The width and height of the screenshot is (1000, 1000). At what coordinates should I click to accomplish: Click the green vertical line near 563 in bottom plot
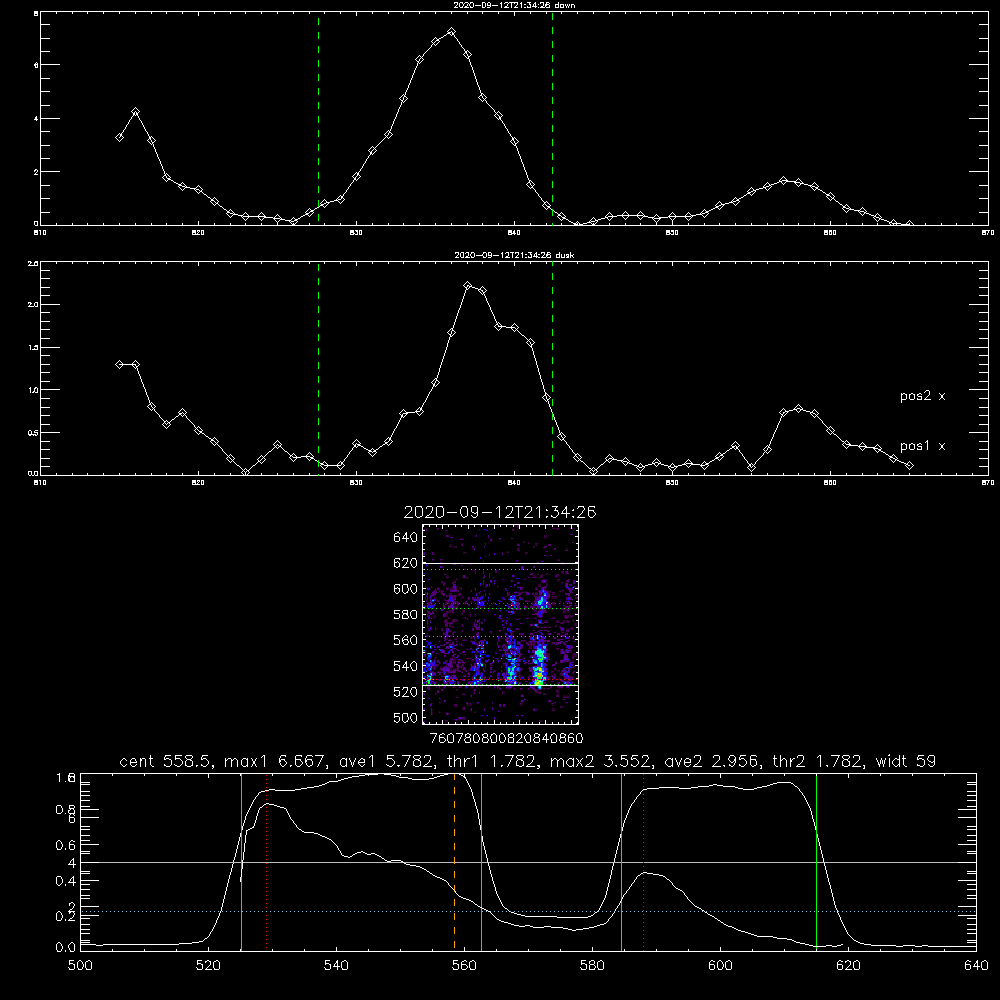point(482,861)
